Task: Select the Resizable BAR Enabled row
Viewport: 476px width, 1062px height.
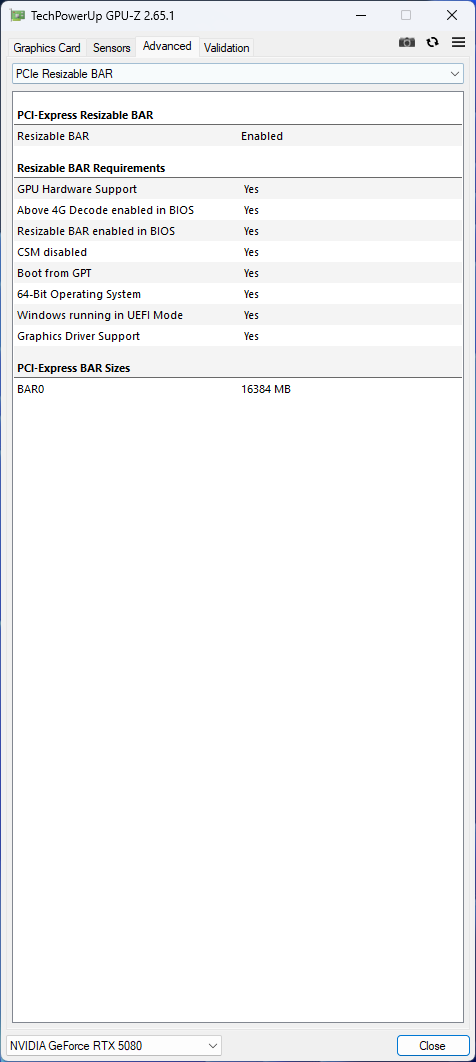Action: click(238, 136)
